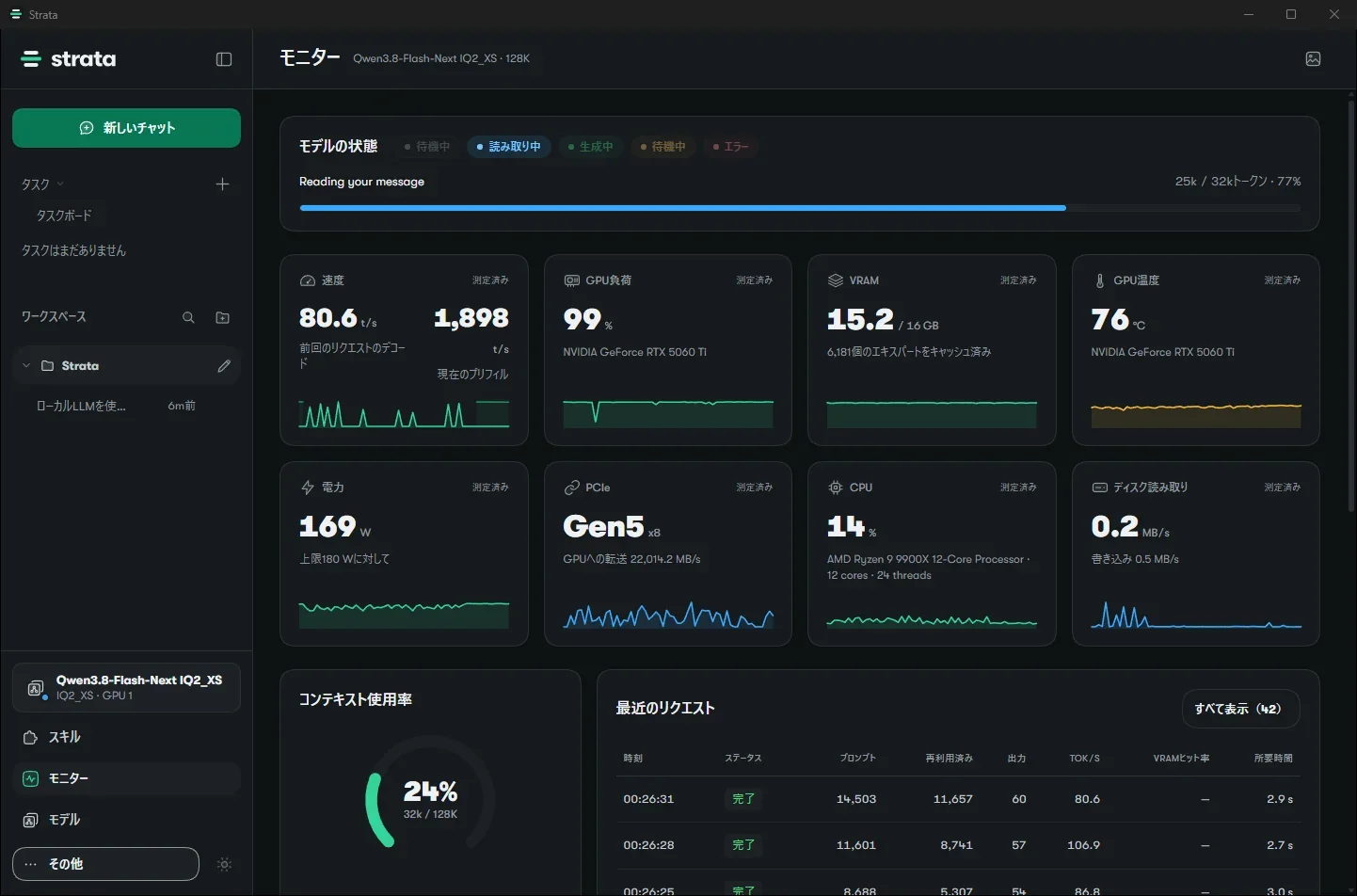The image size is (1357, 896).
Task: Collapse the sidebar with the panel icon
Action: click(x=224, y=59)
